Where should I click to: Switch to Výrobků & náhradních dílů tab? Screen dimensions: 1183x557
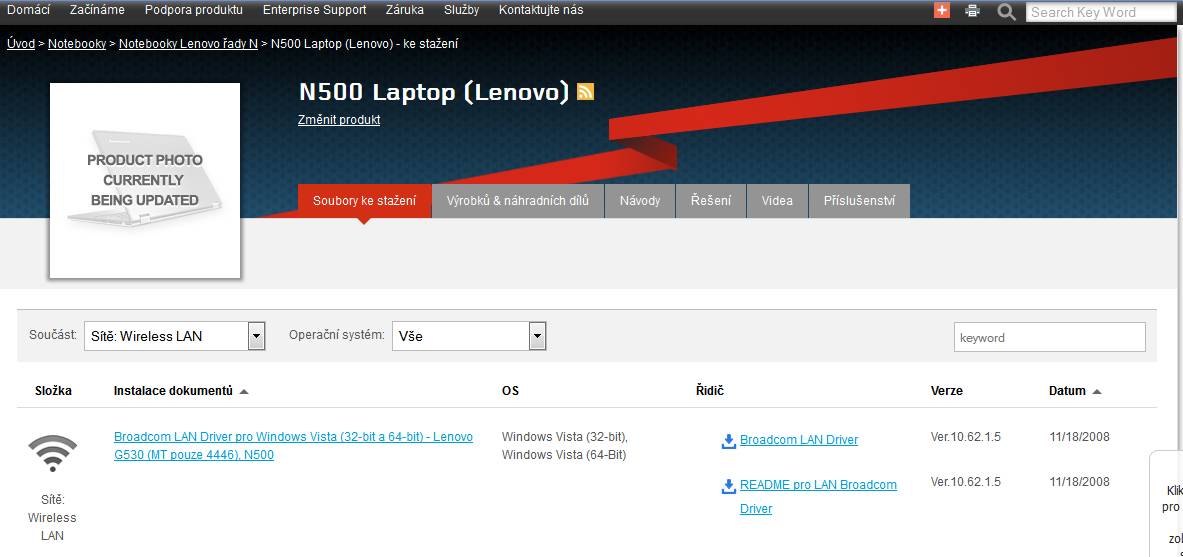click(x=518, y=201)
